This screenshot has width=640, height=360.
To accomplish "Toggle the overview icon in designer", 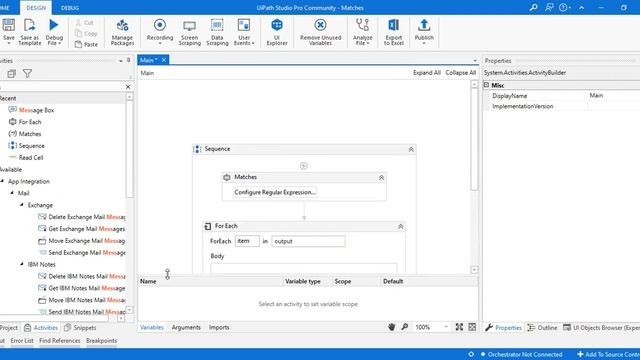I will pyautogui.click(x=472, y=327).
